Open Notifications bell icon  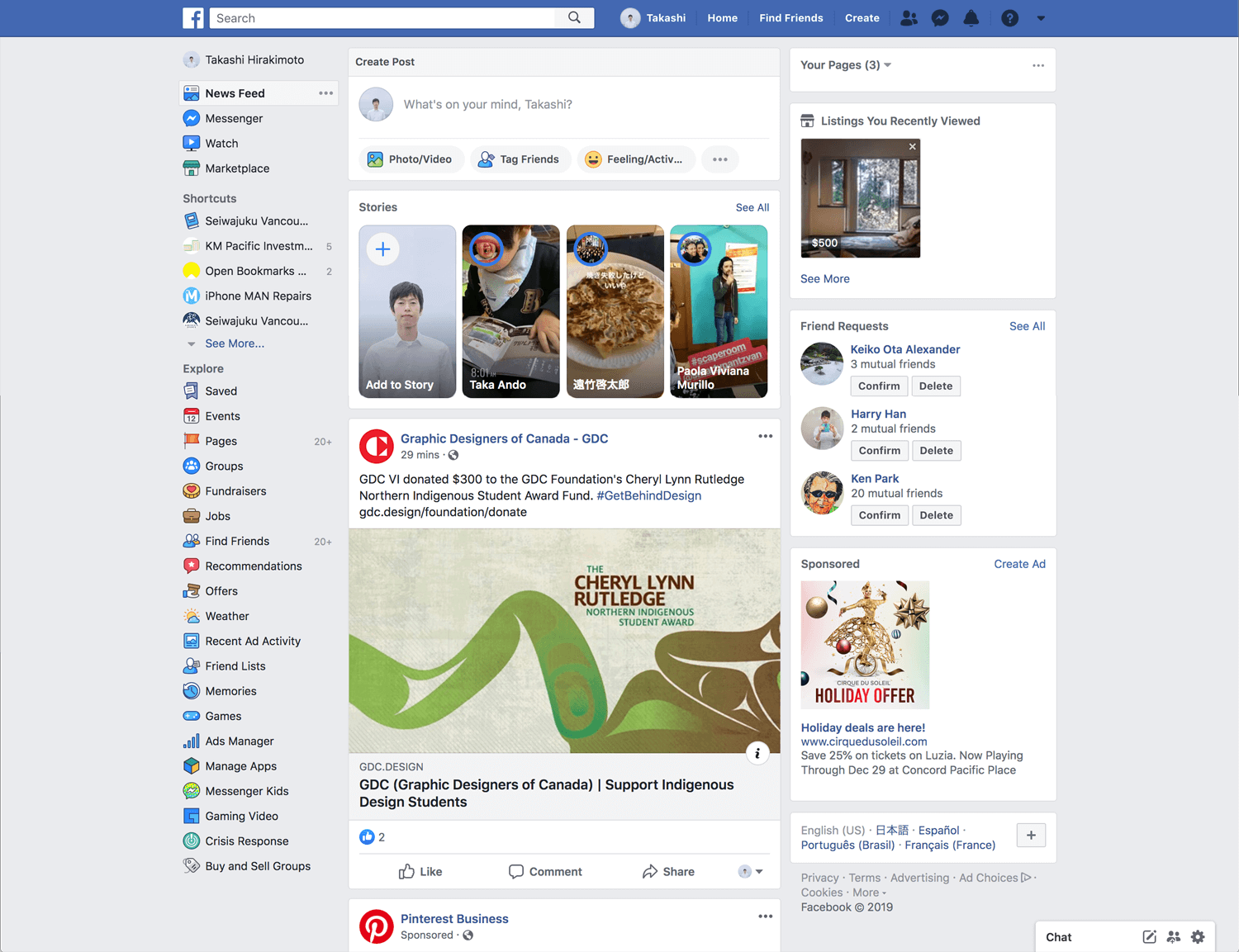pos(971,18)
